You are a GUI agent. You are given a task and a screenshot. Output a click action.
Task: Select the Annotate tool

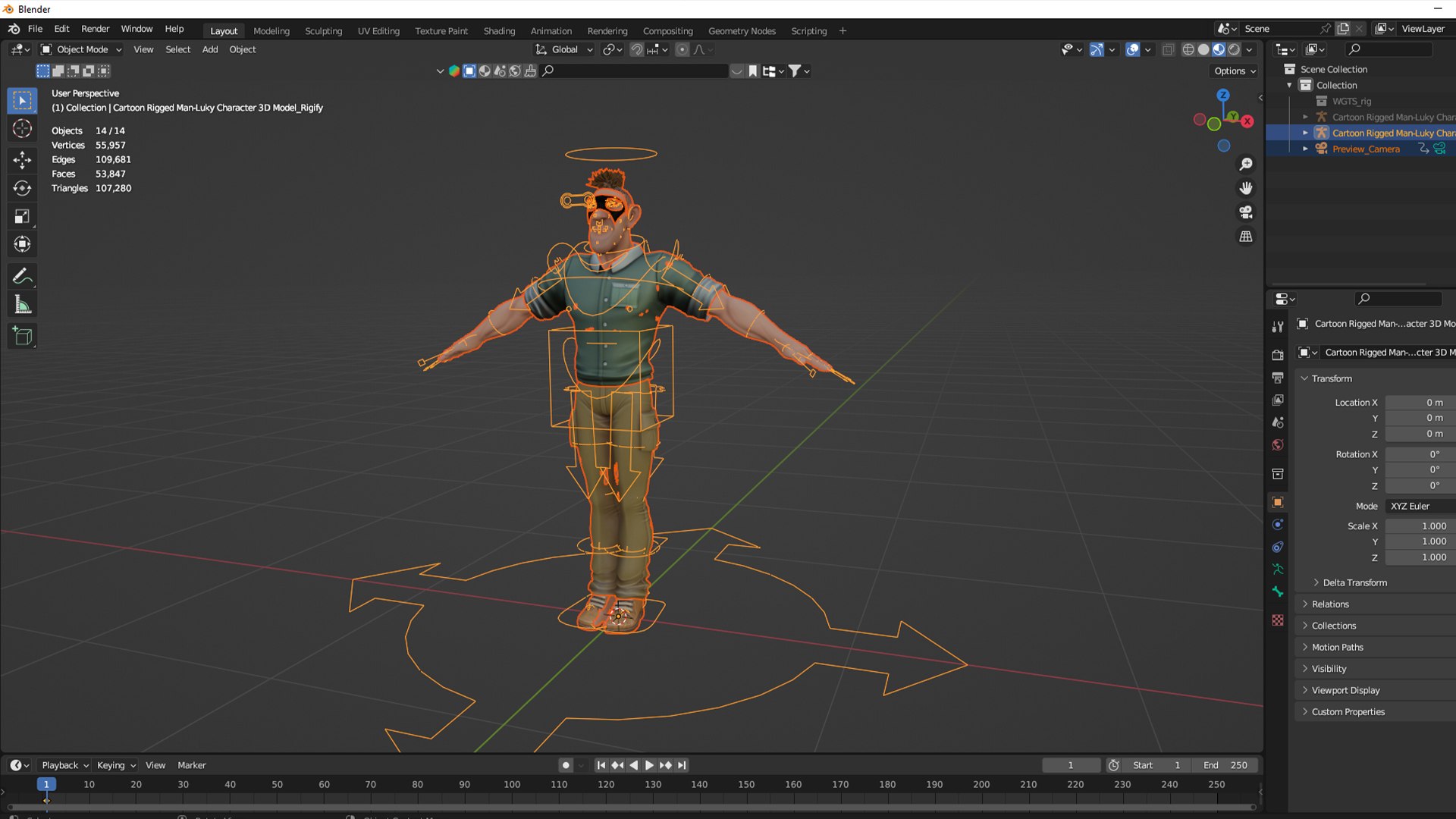click(22, 276)
